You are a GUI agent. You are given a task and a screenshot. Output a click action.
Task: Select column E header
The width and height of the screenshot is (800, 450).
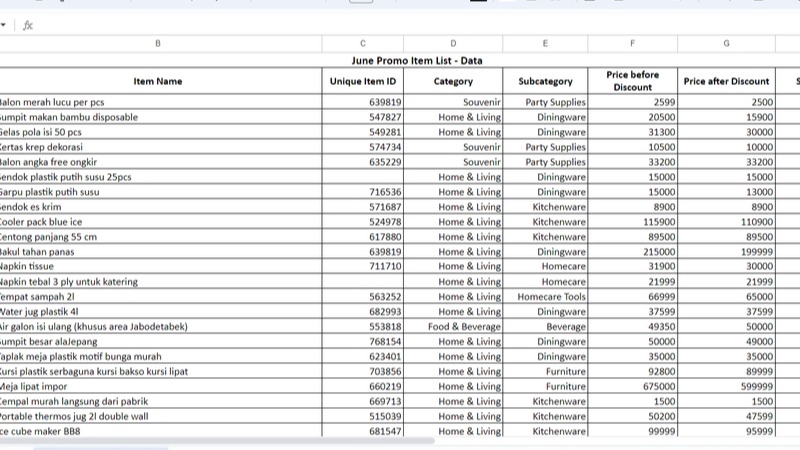click(x=545, y=43)
